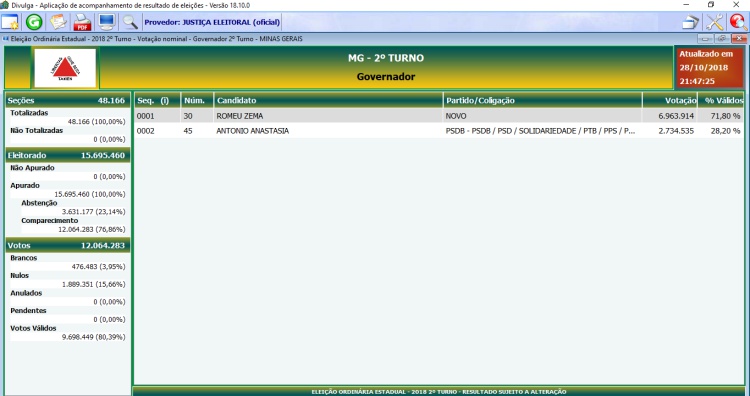Click sequence number 0002
This screenshot has height=396, width=750.
point(145,131)
